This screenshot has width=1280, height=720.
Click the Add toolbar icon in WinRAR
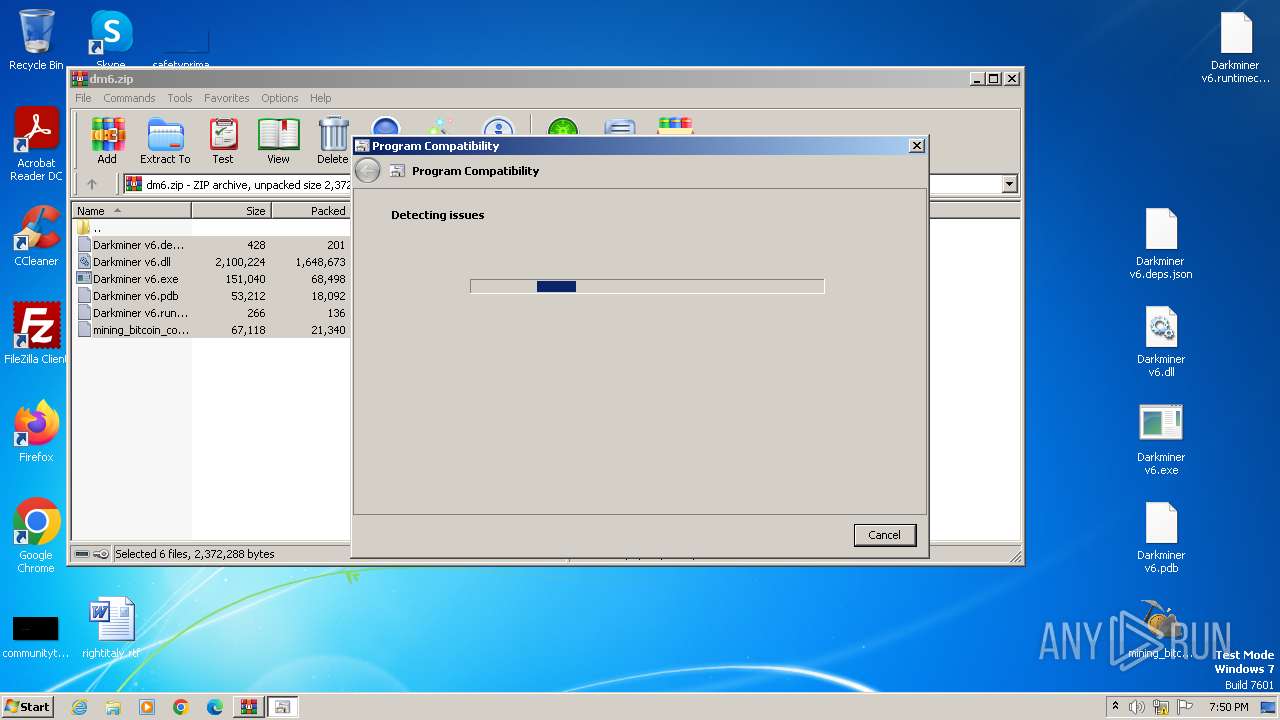107,141
